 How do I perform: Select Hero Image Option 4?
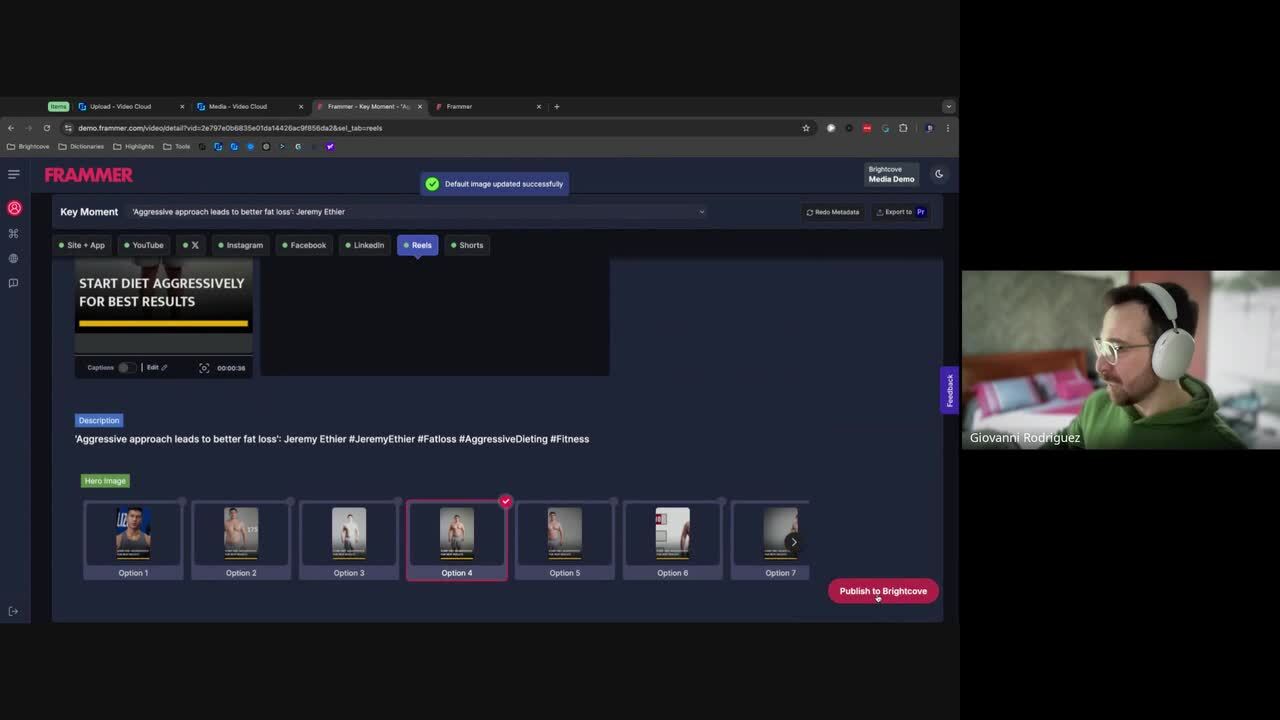(457, 540)
